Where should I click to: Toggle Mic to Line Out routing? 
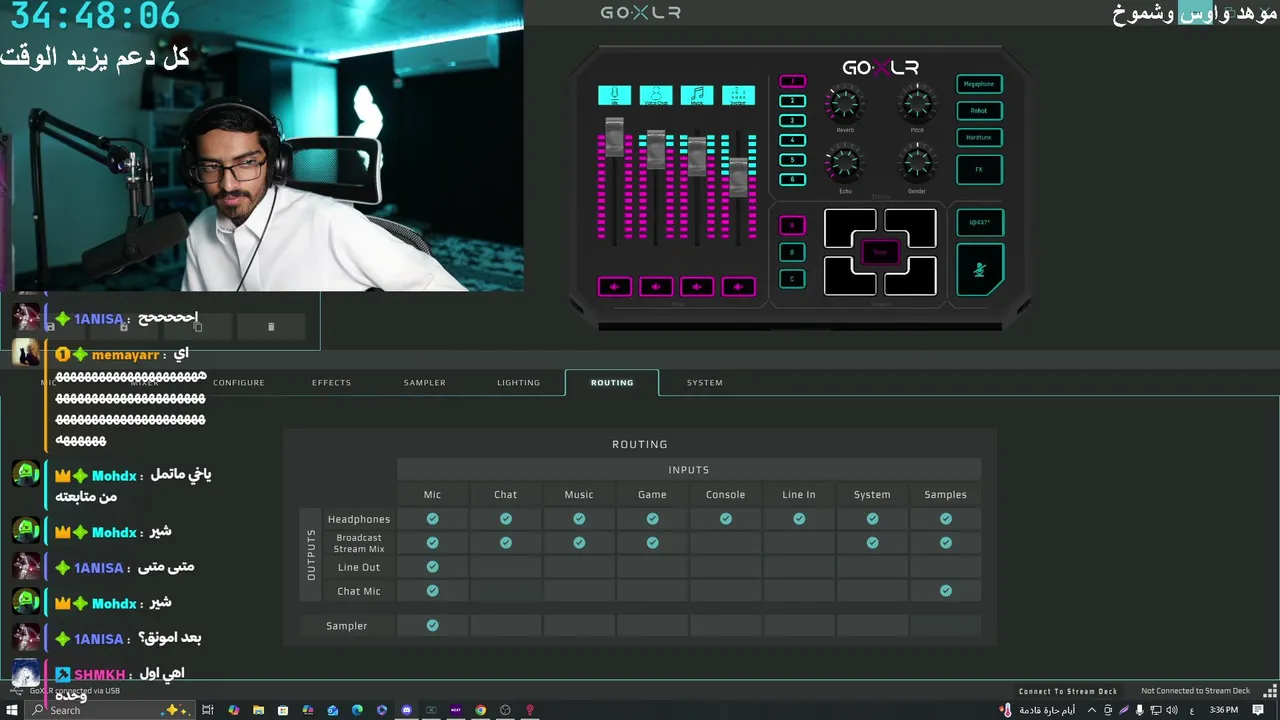pos(432,567)
